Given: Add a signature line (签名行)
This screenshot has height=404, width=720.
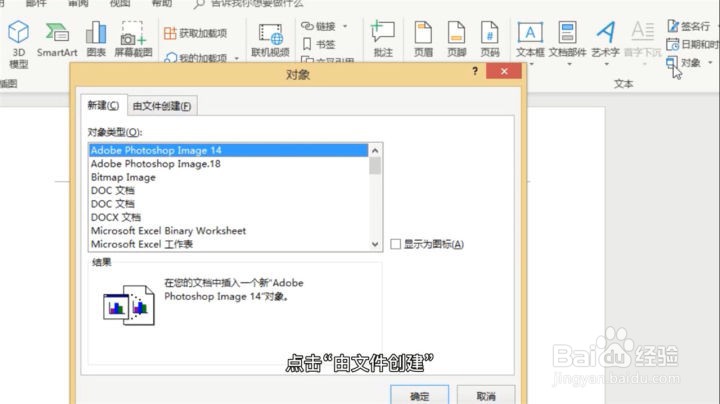Looking at the screenshot, I should [x=689, y=26].
